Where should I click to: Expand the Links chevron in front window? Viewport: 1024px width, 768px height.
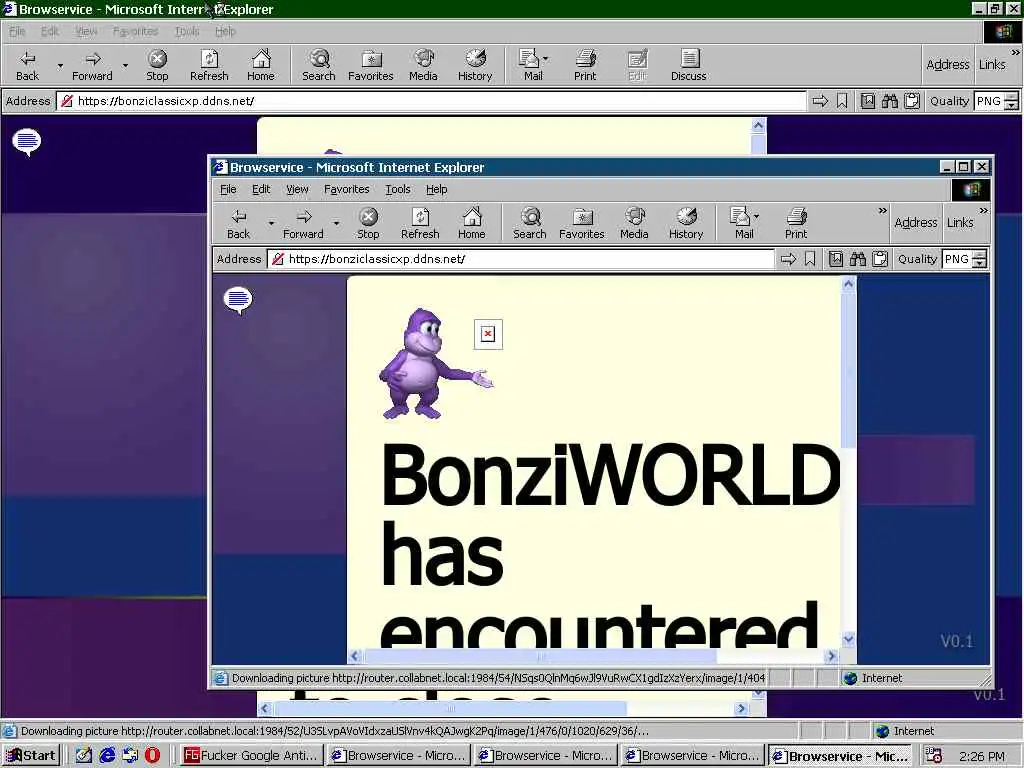tap(984, 211)
